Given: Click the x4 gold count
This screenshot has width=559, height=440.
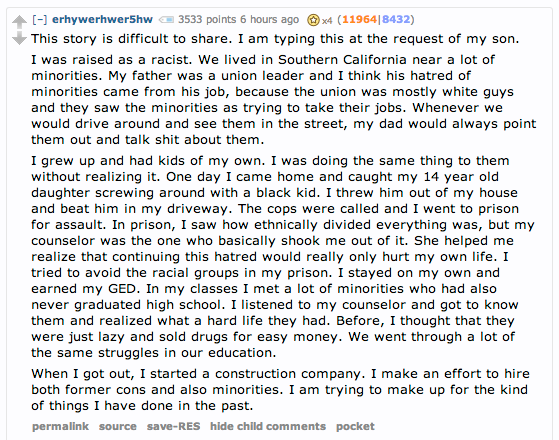Looking at the screenshot, I should (x=327, y=21).
